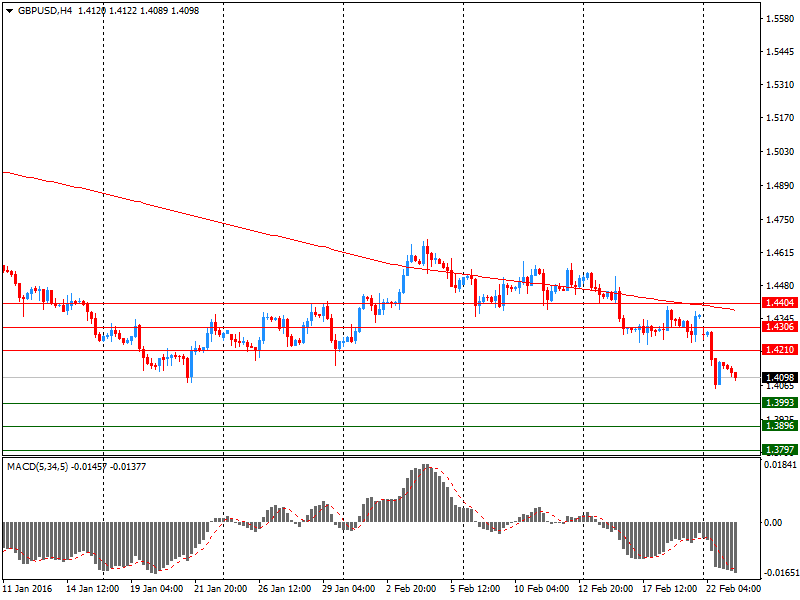
Task: Select the green 1.3896 support level label
Action: coord(780,426)
